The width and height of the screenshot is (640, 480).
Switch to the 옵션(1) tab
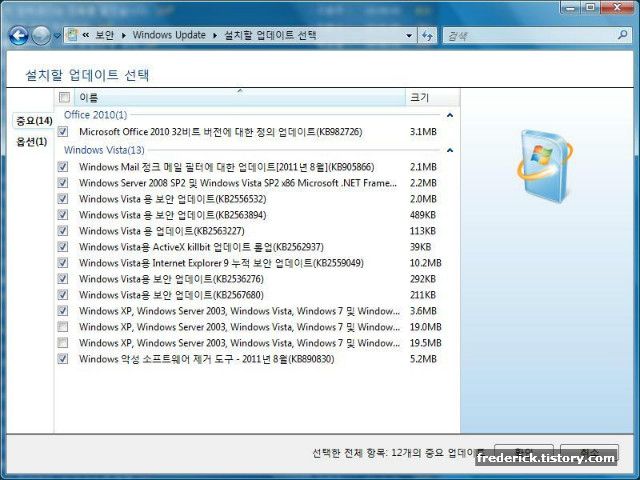coord(31,142)
